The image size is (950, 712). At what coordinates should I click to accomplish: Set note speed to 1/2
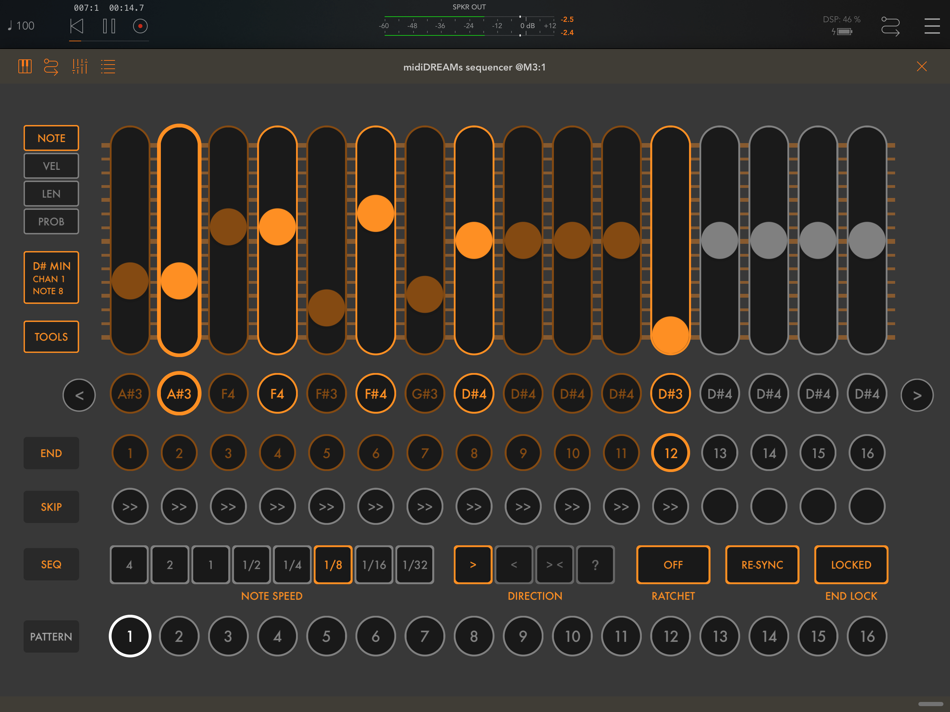(x=251, y=565)
